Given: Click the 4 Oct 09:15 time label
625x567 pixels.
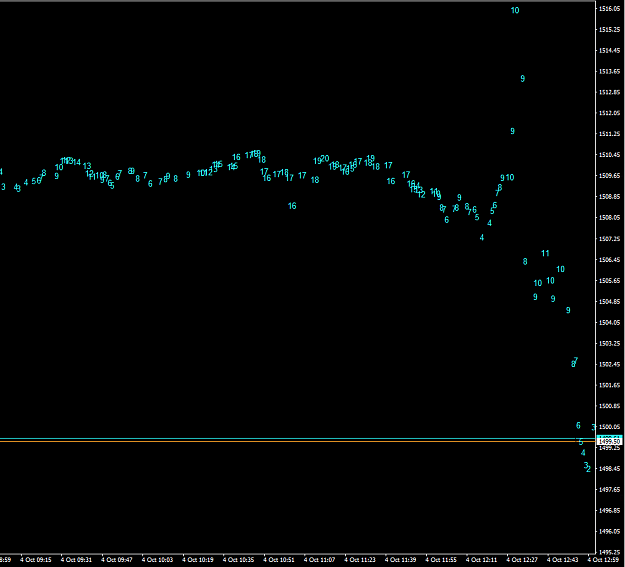Looking at the screenshot, I should (36, 560).
